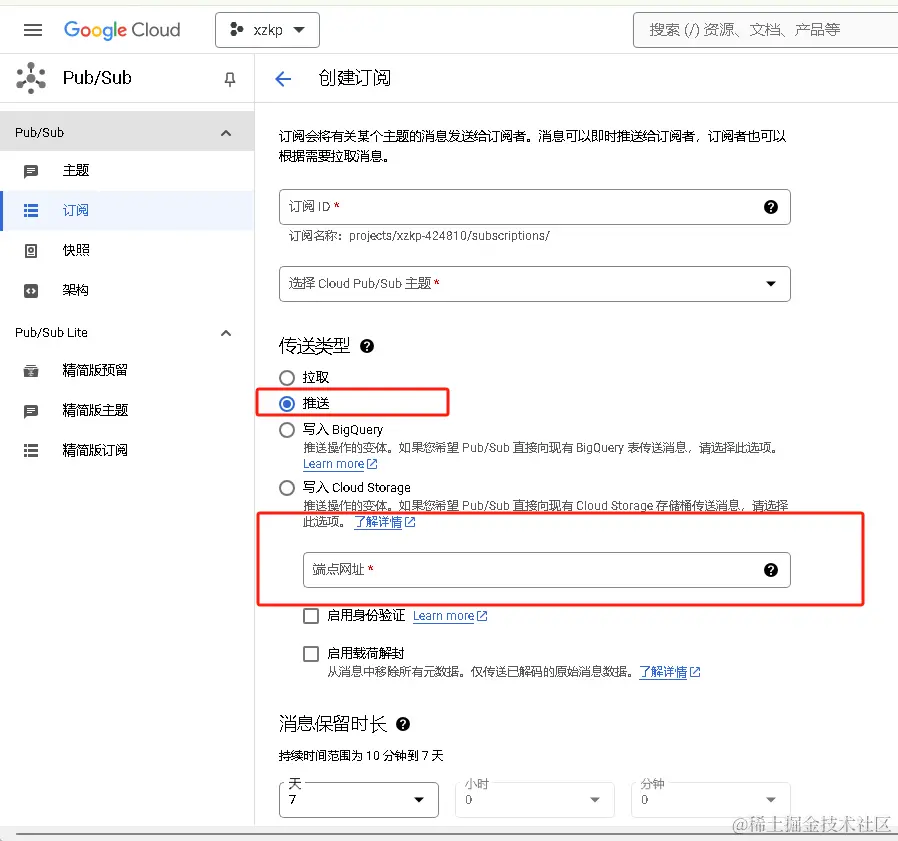Open the hamburger navigation menu
Viewport: 898px width, 841px height.
[x=33, y=30]
